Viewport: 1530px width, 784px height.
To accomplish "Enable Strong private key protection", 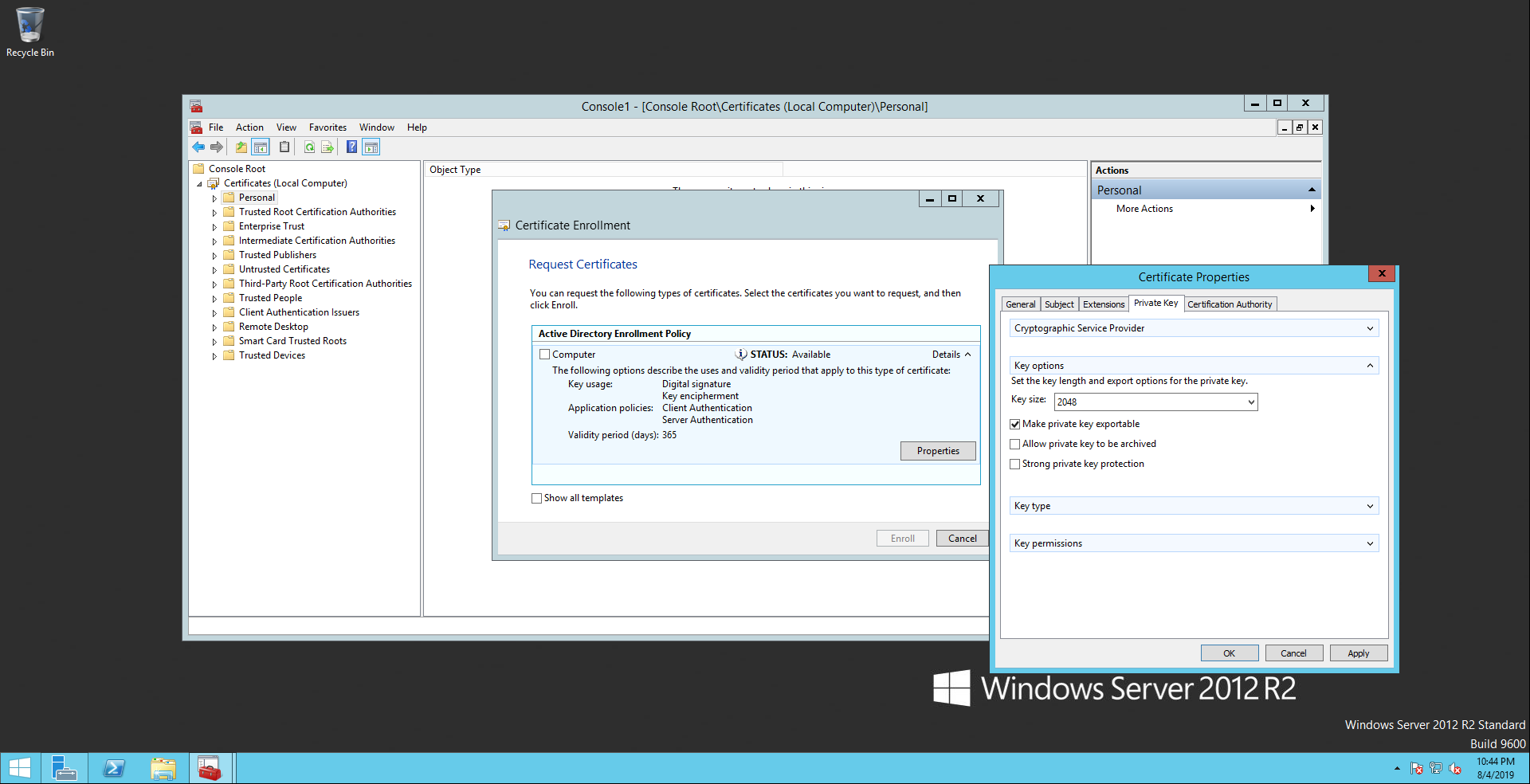I will (x=1015, y=465).
